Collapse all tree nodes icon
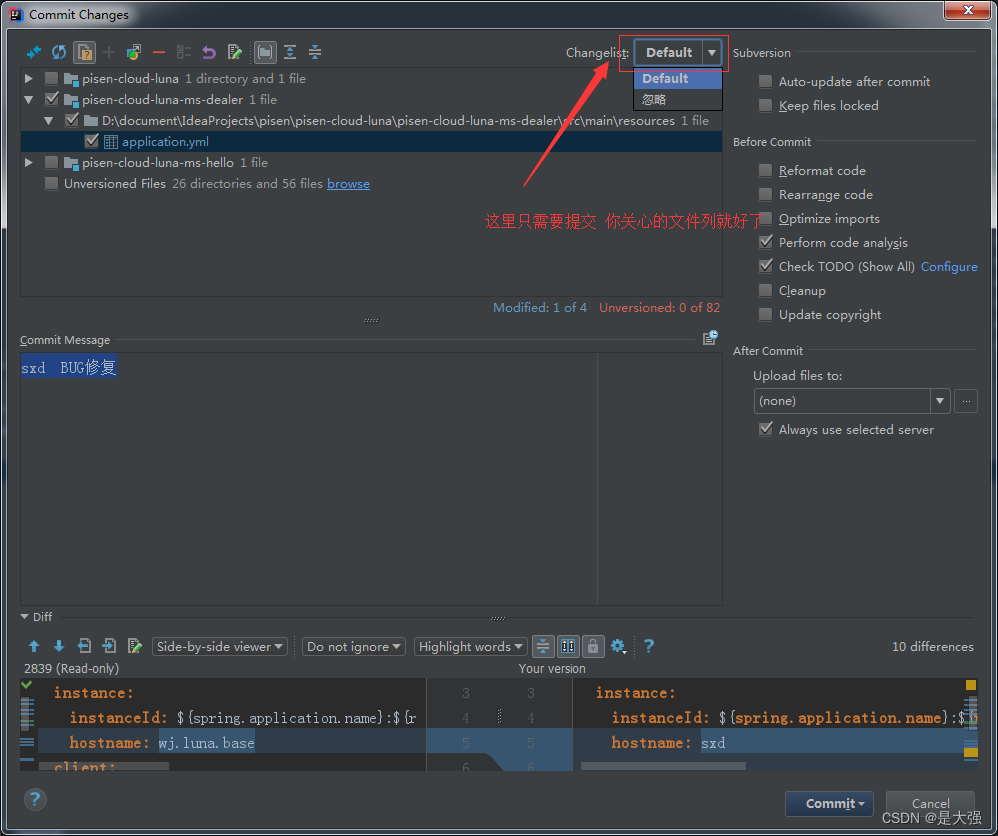The image size is (998, 836). click(x=315, y=52)
